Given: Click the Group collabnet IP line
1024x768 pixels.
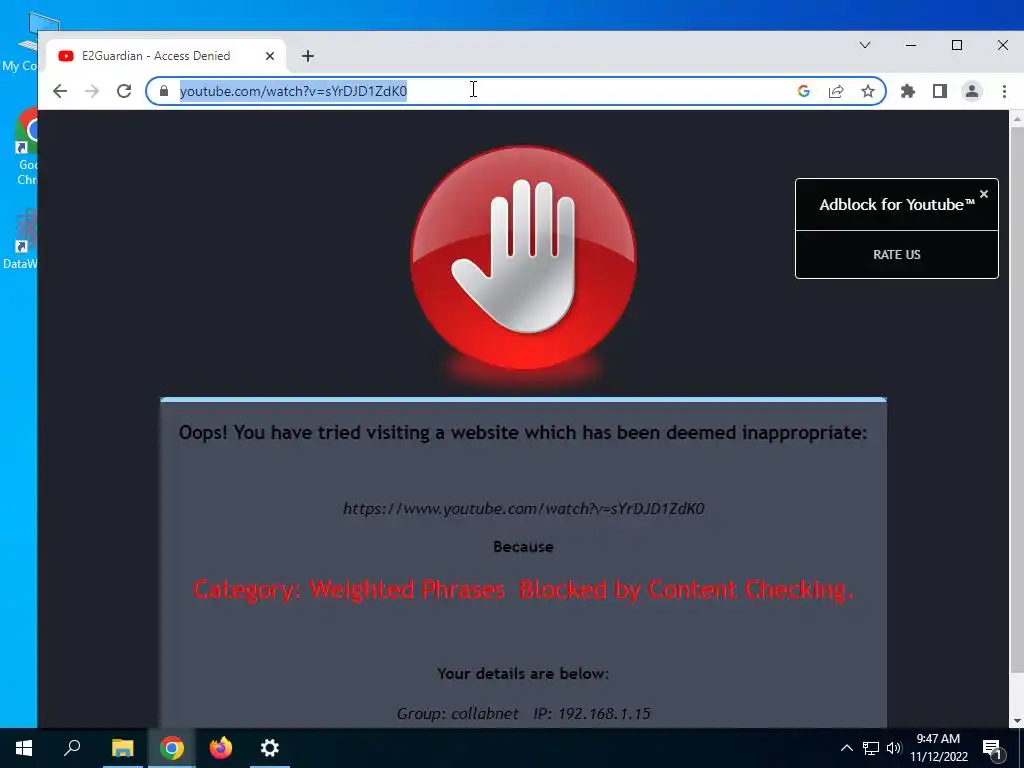Looking at the screenshot, I should point(524,713).
